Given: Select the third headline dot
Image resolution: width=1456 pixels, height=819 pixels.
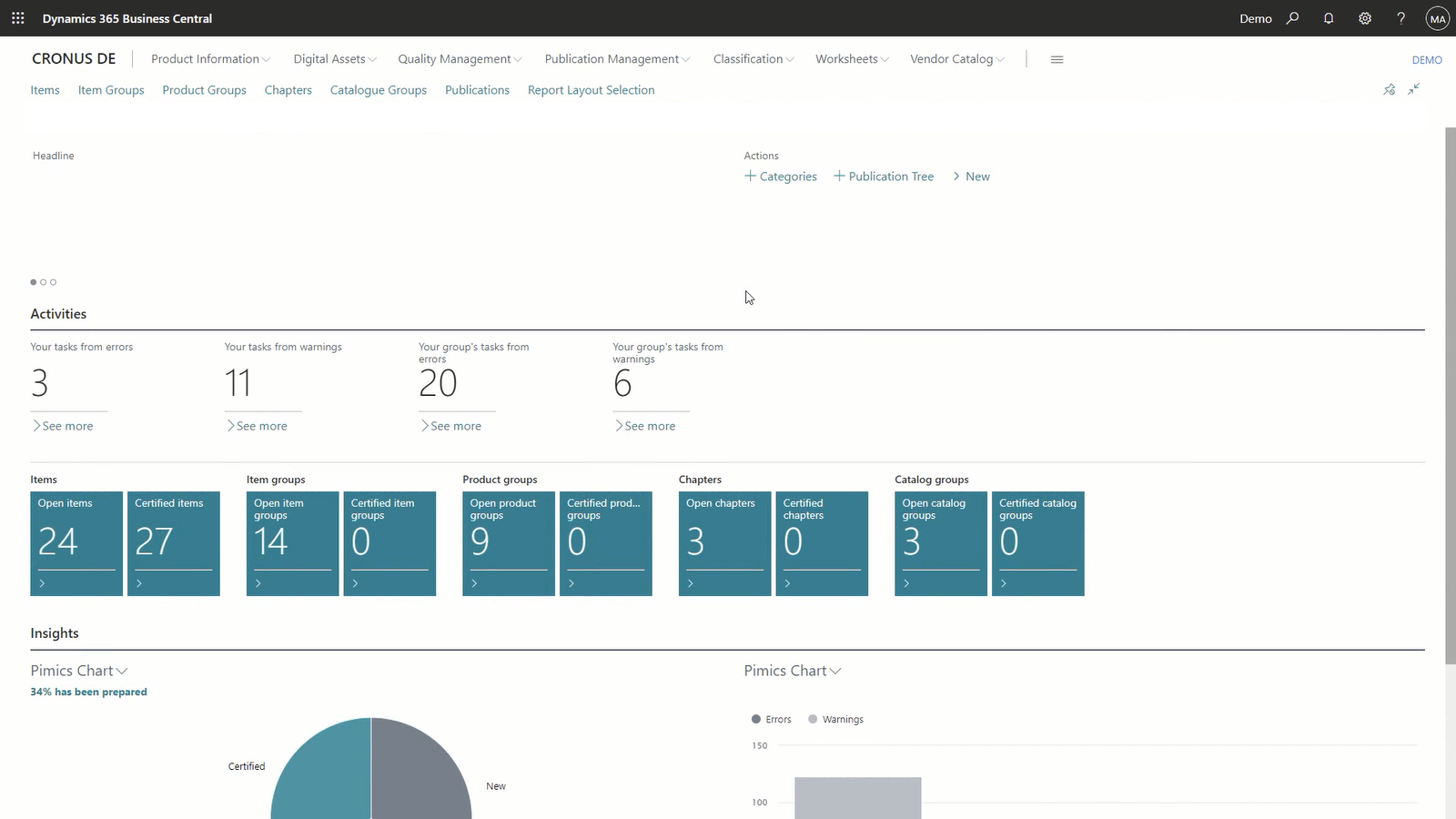Looking at the screenshot, I should pyautogui.click(x=53, y=282).
